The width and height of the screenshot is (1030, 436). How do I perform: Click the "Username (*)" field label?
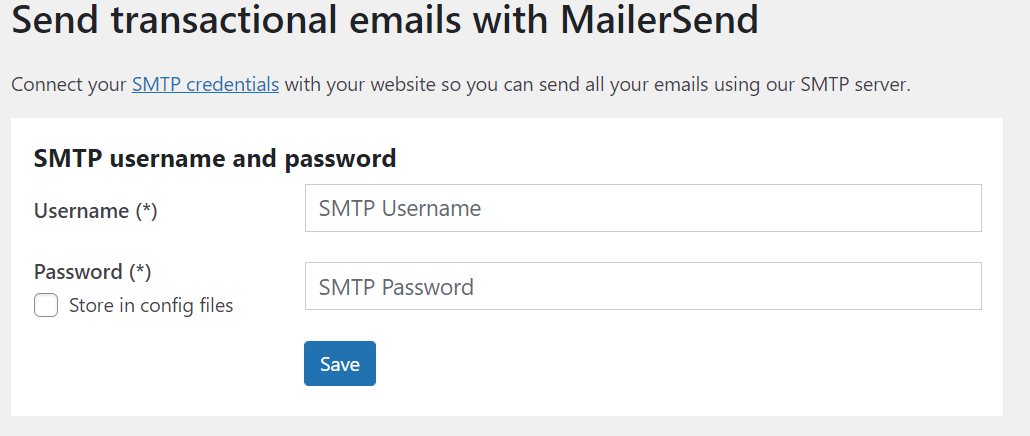point(96,211)
